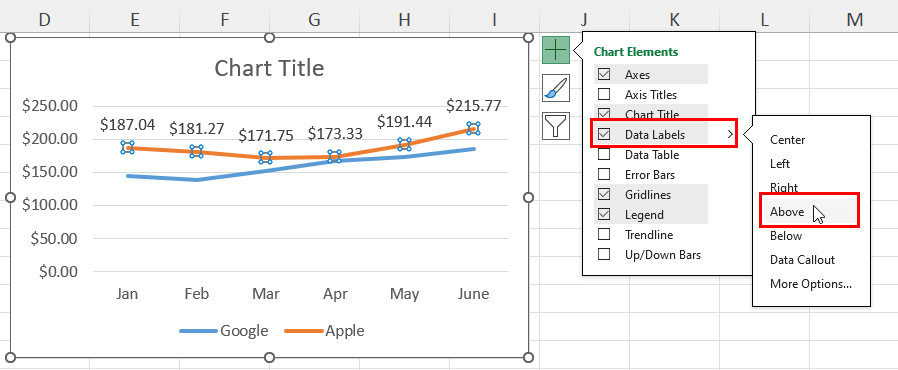The height and width of the screenshot is (370, 898).
Task: Toggle the Gridlines checkbox
Action: coord(604,195)
